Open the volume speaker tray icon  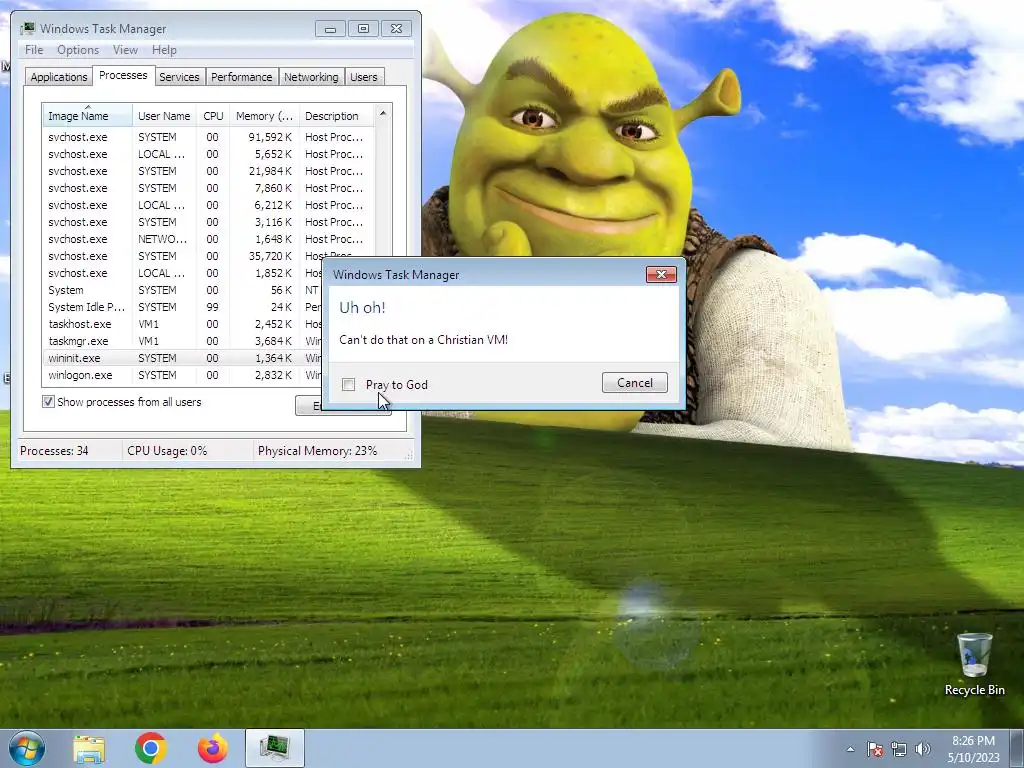pyautogui.click(x=923, y=749)
